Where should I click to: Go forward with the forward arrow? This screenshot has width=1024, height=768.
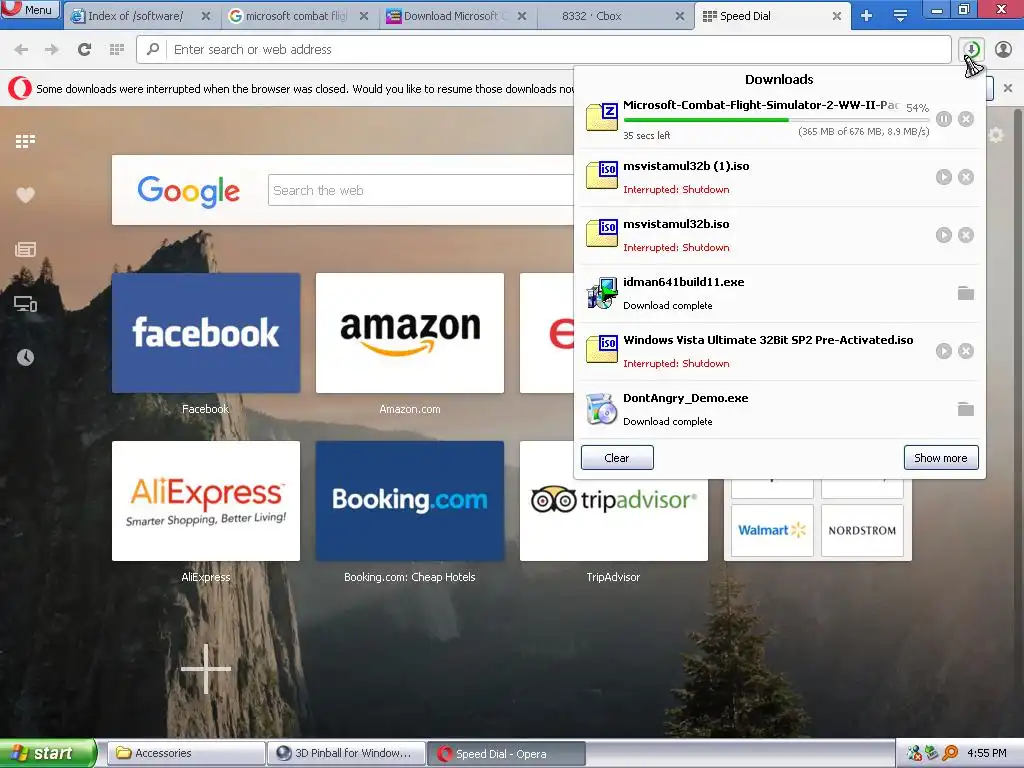[52, 50]
